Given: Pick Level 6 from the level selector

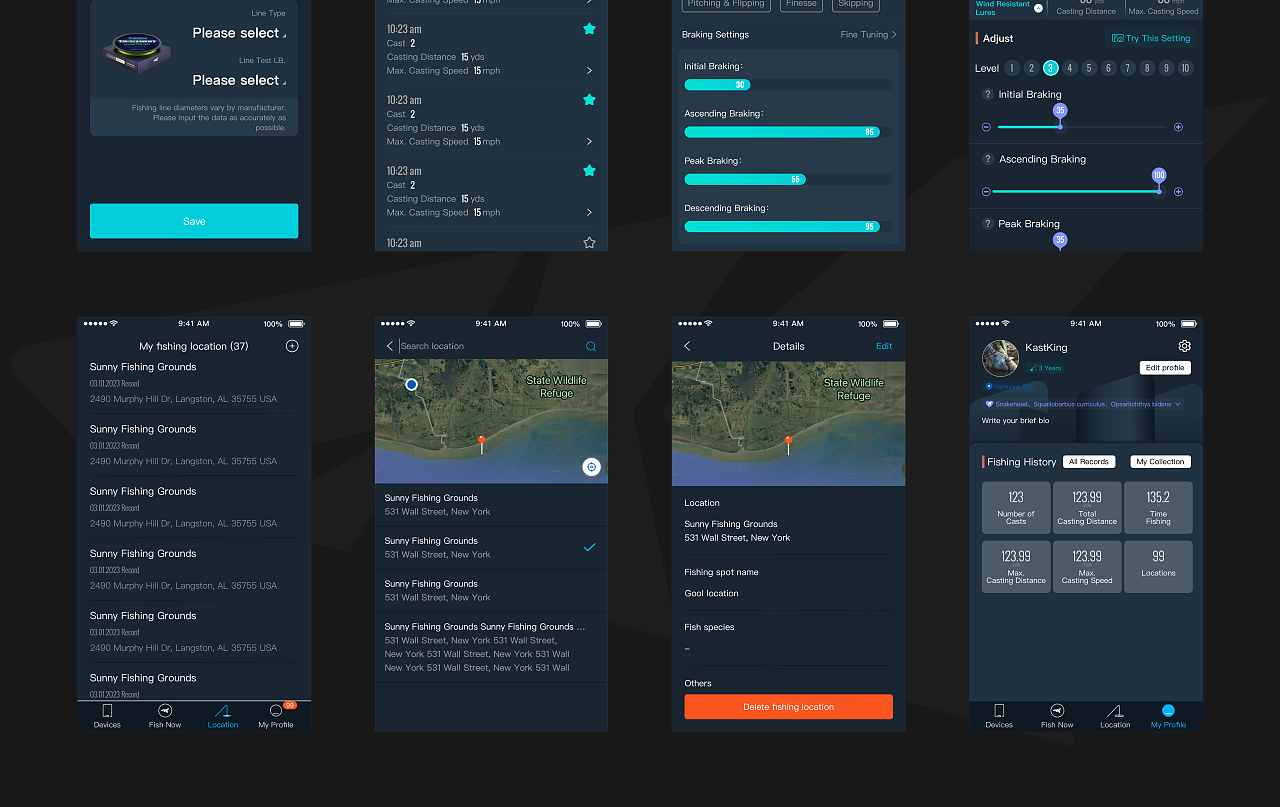Looking at the screenshot, I should point(1108,68).
